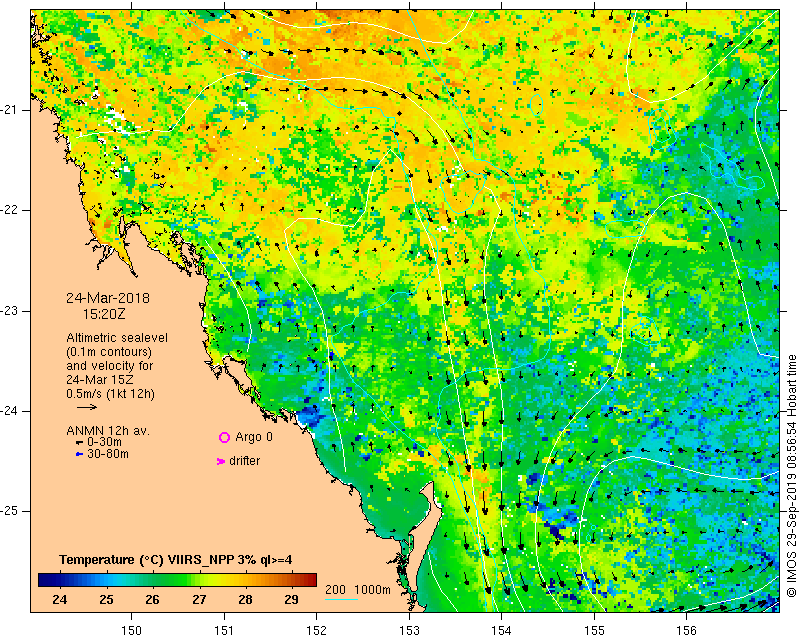Click the longitude axis label '156'
Screen dimensions: 800x640
[687, 631]
